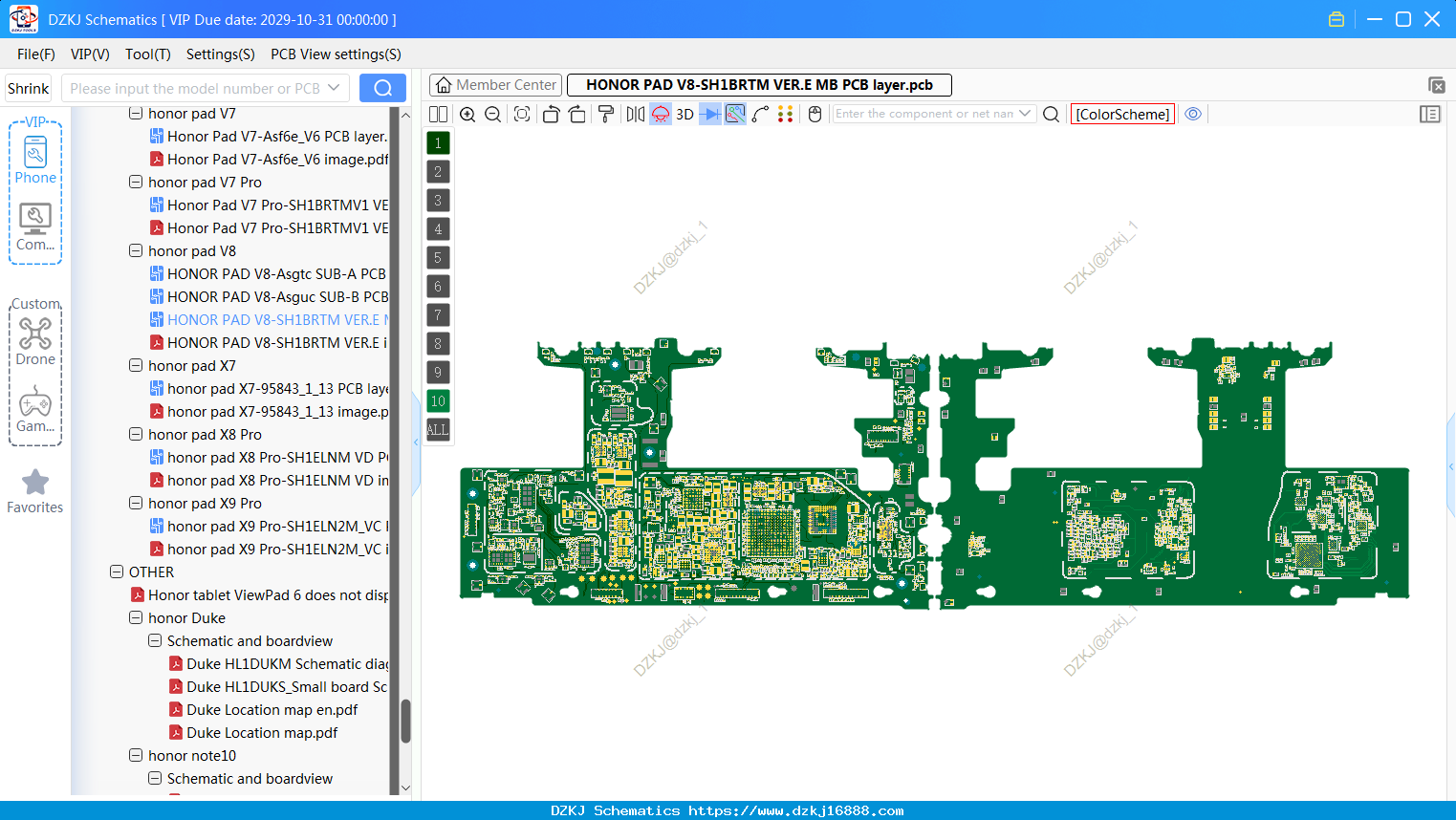The image size is (1456, 820).
Task: Select the Computer category in sidebar
Action: point(35,227)
